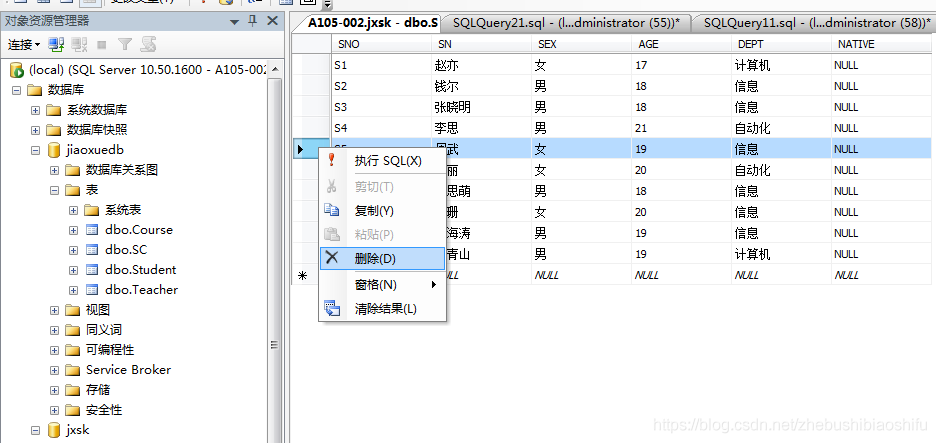The image size is (936, 443).
Task: Switch to the SQLQuery11.sql tab
Action: pos(813,23)
